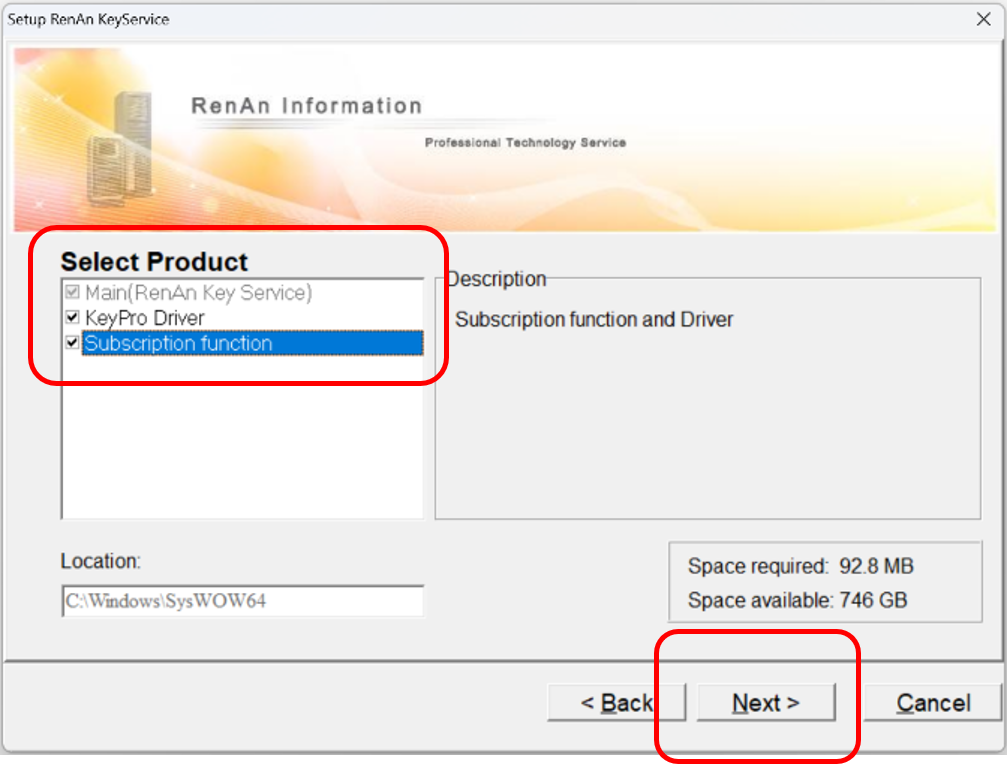Click the RenAn Information banner title
This screenshot has height=764, width=1007.
(307, 106)
